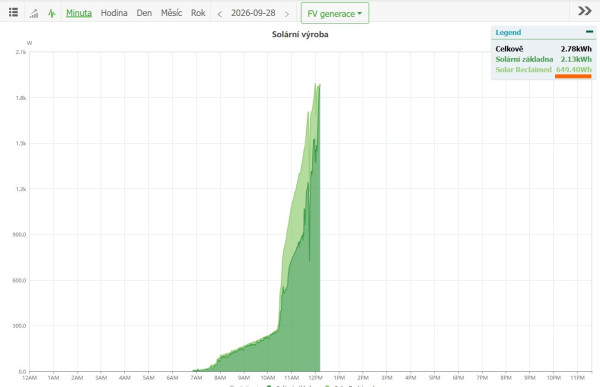Image resolution: width=600 pixels, height=387 pixels.
Task: Select the Den time range tab
Action: click(x=144, y=13)
